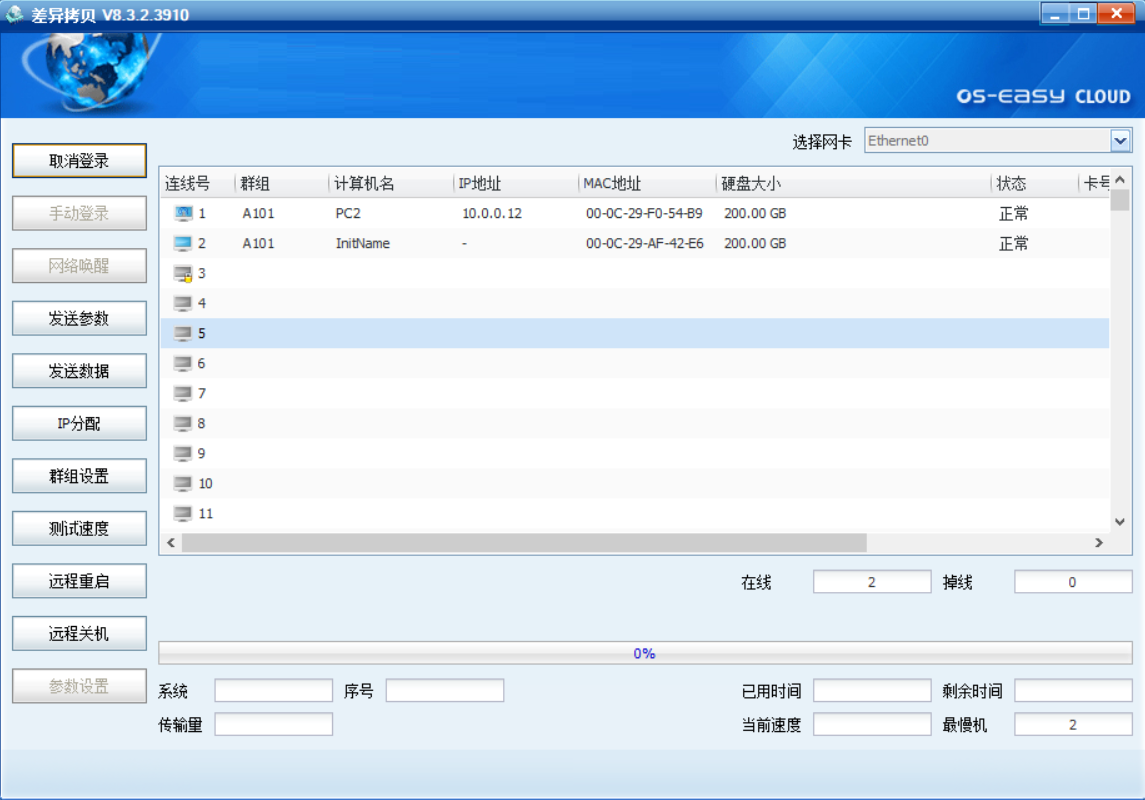
Task: Select the computer icon in row 8
Action: pos(183,423)
